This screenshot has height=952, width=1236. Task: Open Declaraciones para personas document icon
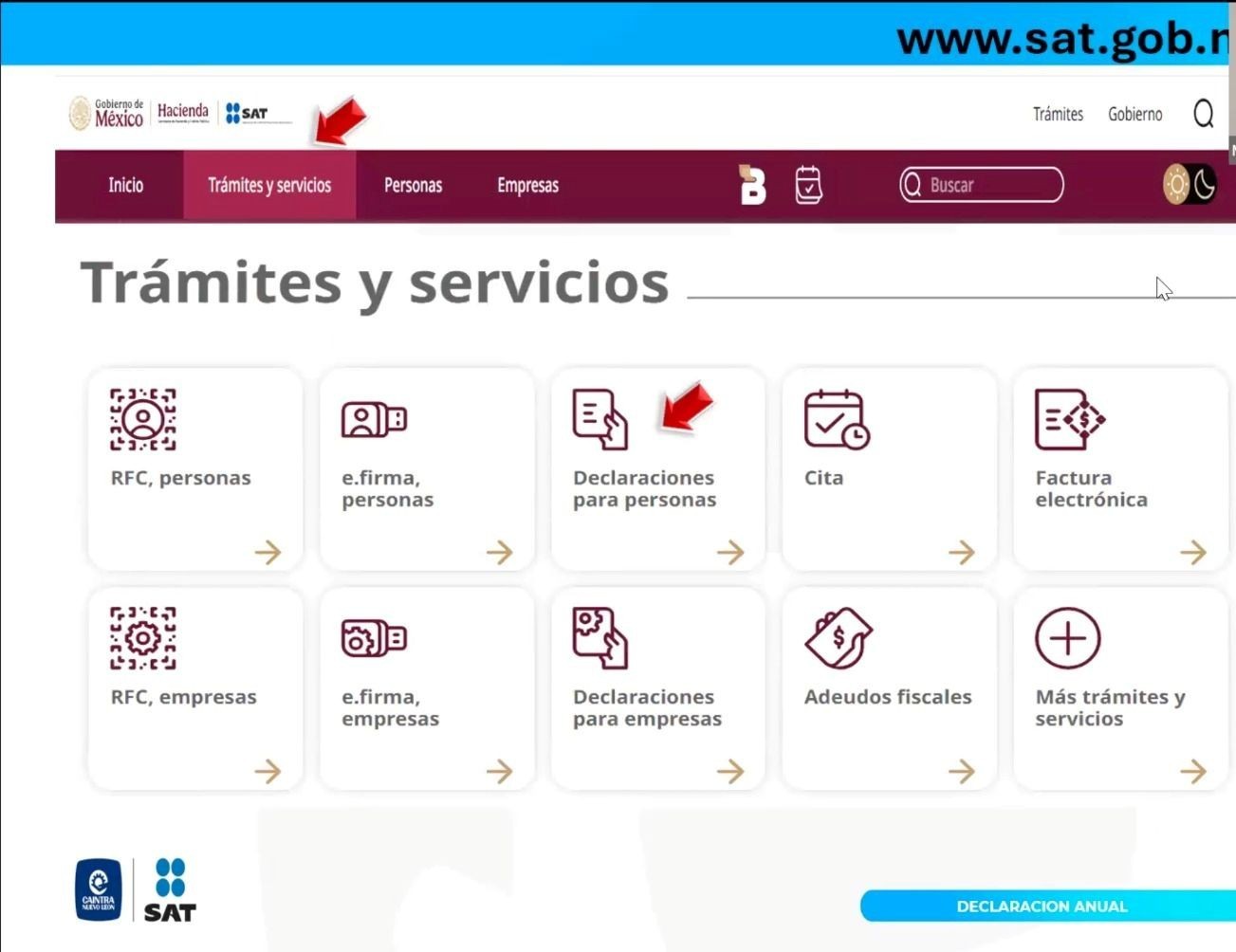[x=600, y=419]
